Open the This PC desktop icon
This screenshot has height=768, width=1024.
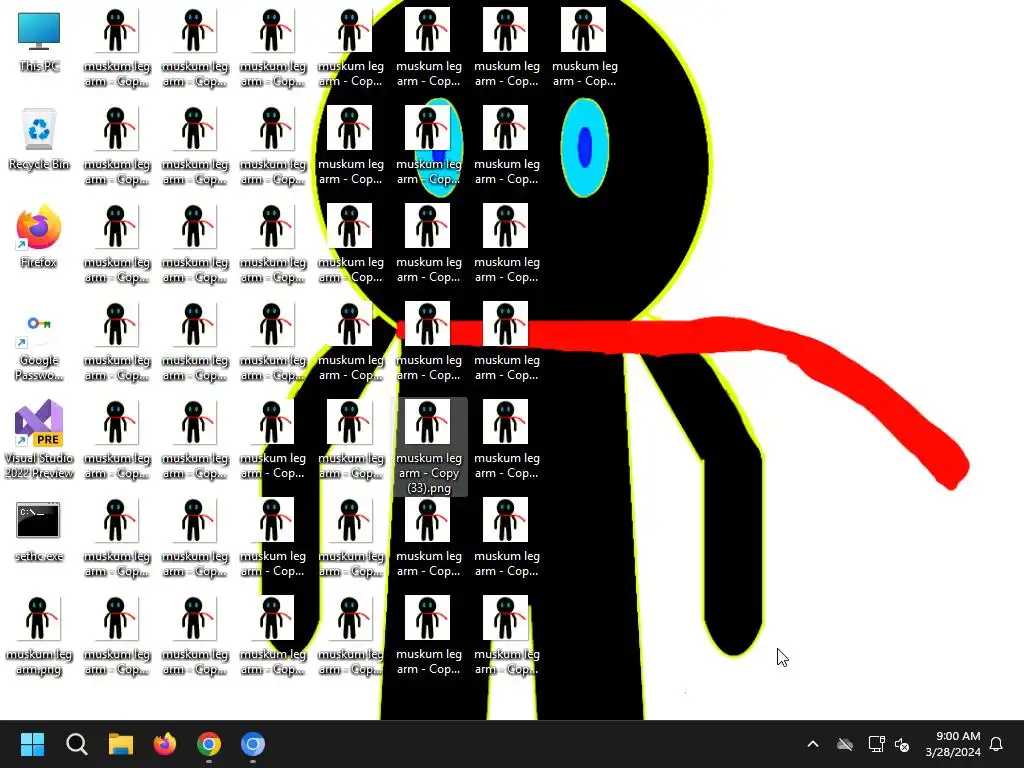point(39,41)
